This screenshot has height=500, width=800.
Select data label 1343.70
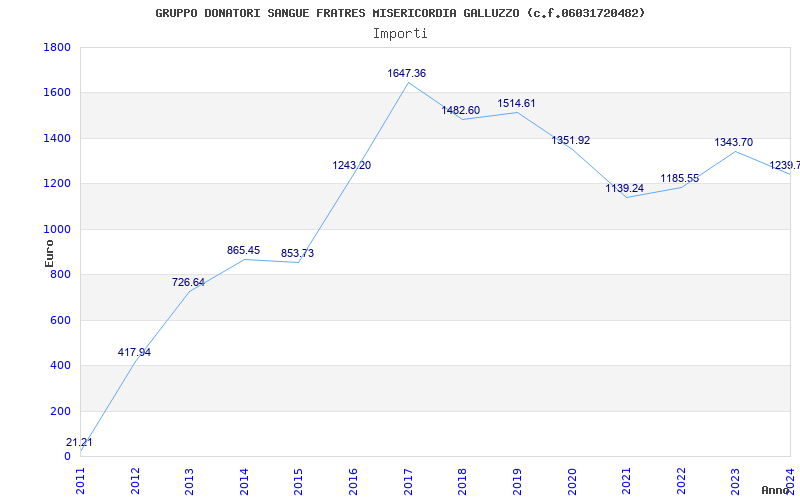[x=734, y=142]
